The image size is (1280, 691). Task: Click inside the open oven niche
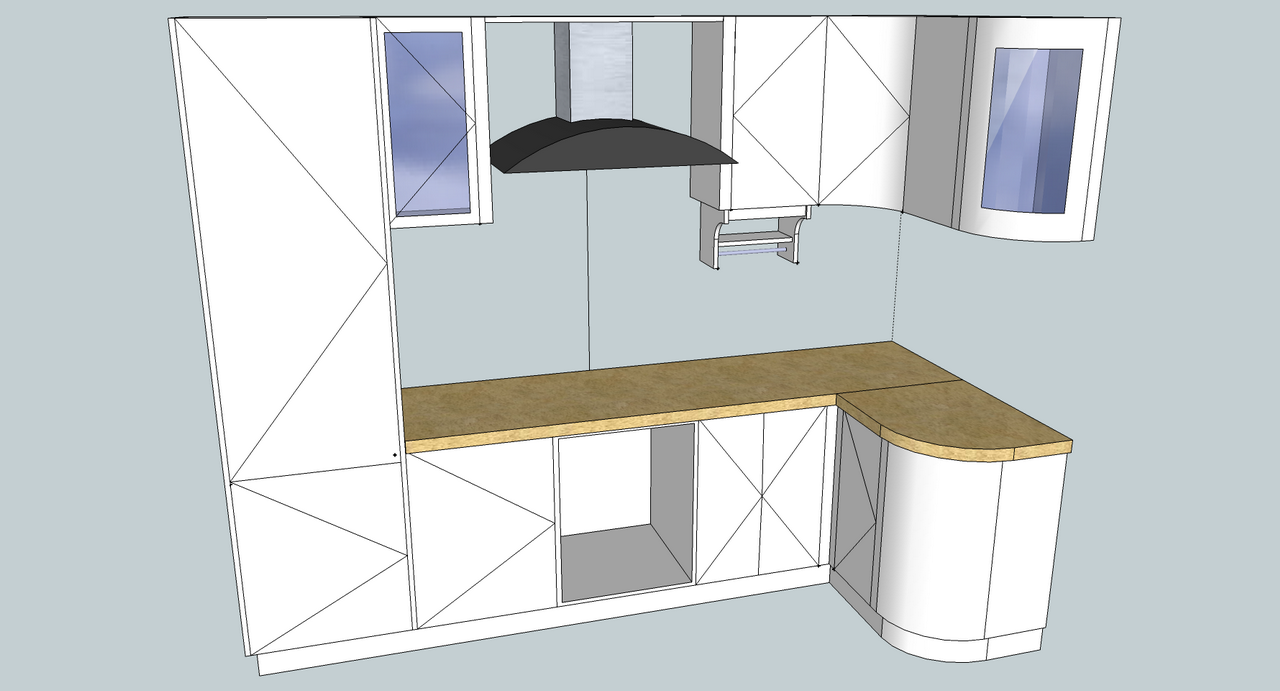(x=625, y=510)
